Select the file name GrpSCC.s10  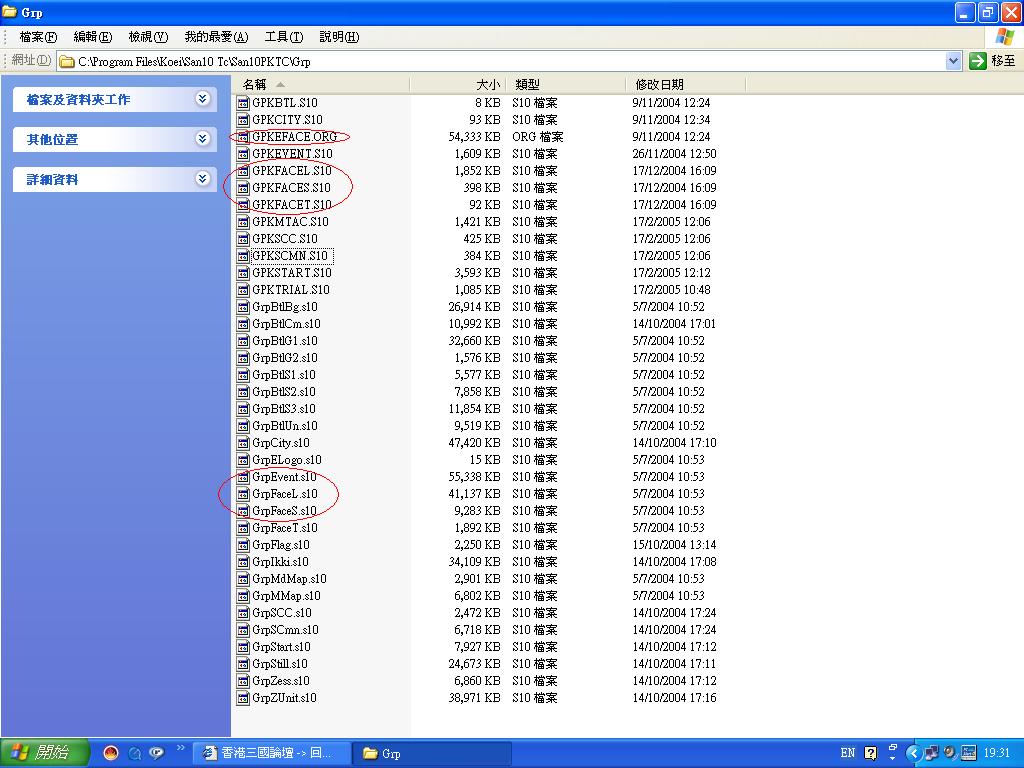coord(282,613)
